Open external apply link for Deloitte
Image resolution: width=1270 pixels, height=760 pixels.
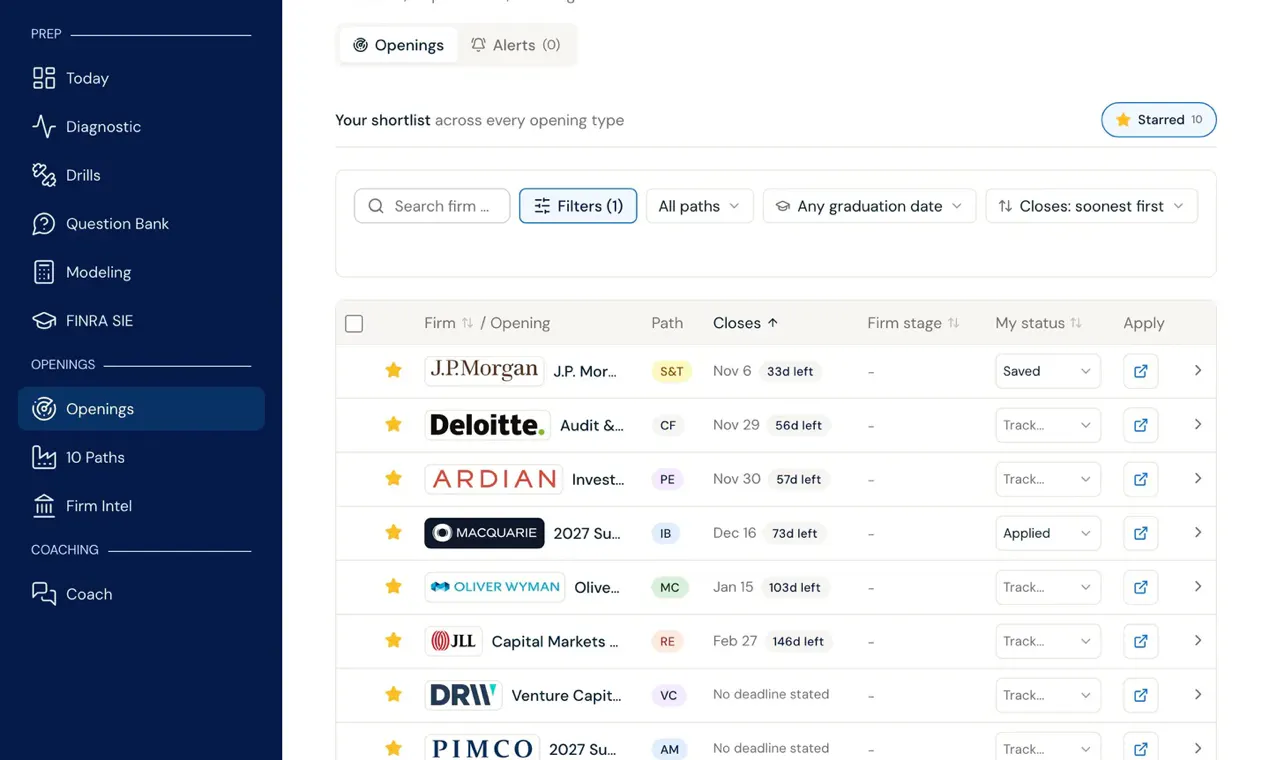coord(1140,425)
